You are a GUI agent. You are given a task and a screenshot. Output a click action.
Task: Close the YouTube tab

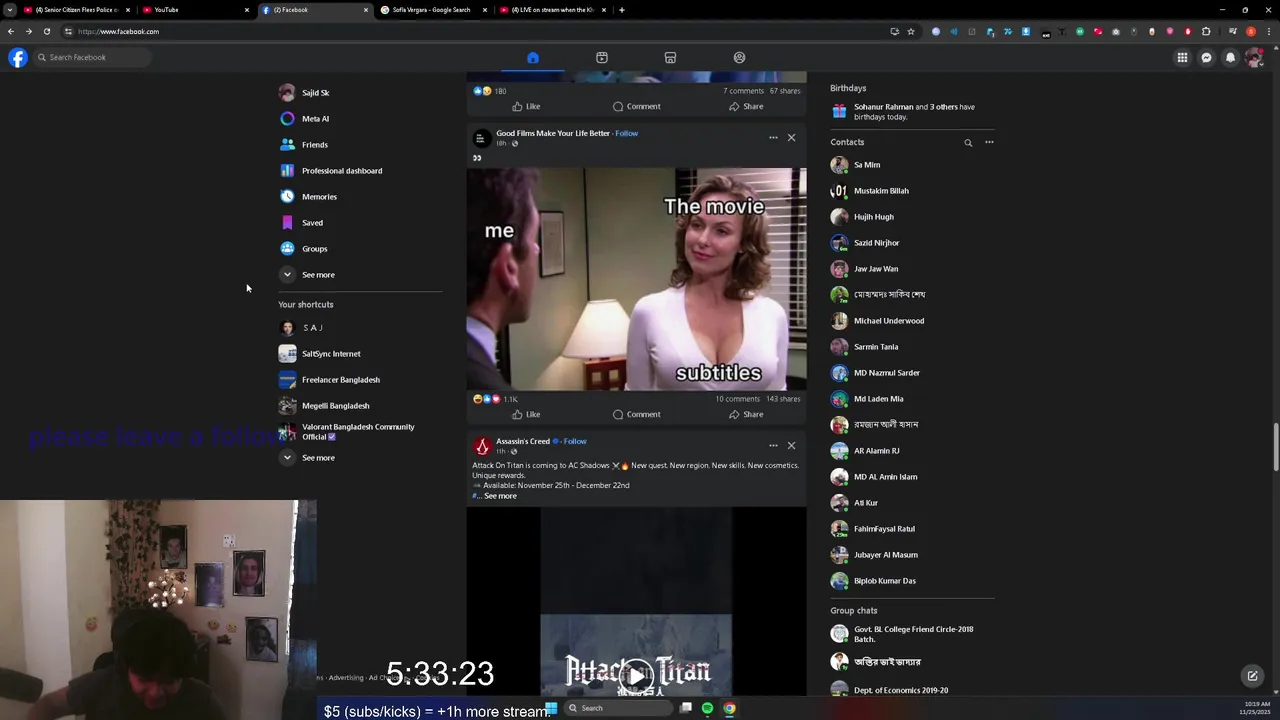247,10
